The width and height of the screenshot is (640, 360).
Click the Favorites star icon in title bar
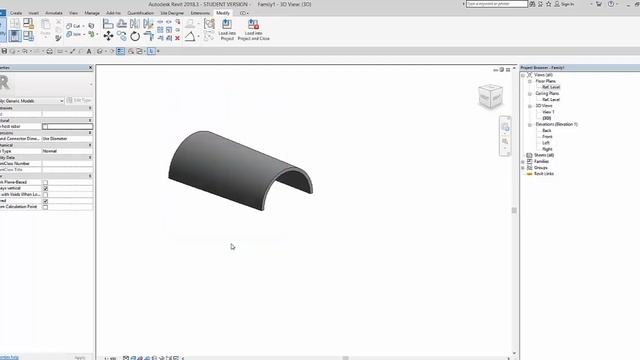[x=549, y=4]
